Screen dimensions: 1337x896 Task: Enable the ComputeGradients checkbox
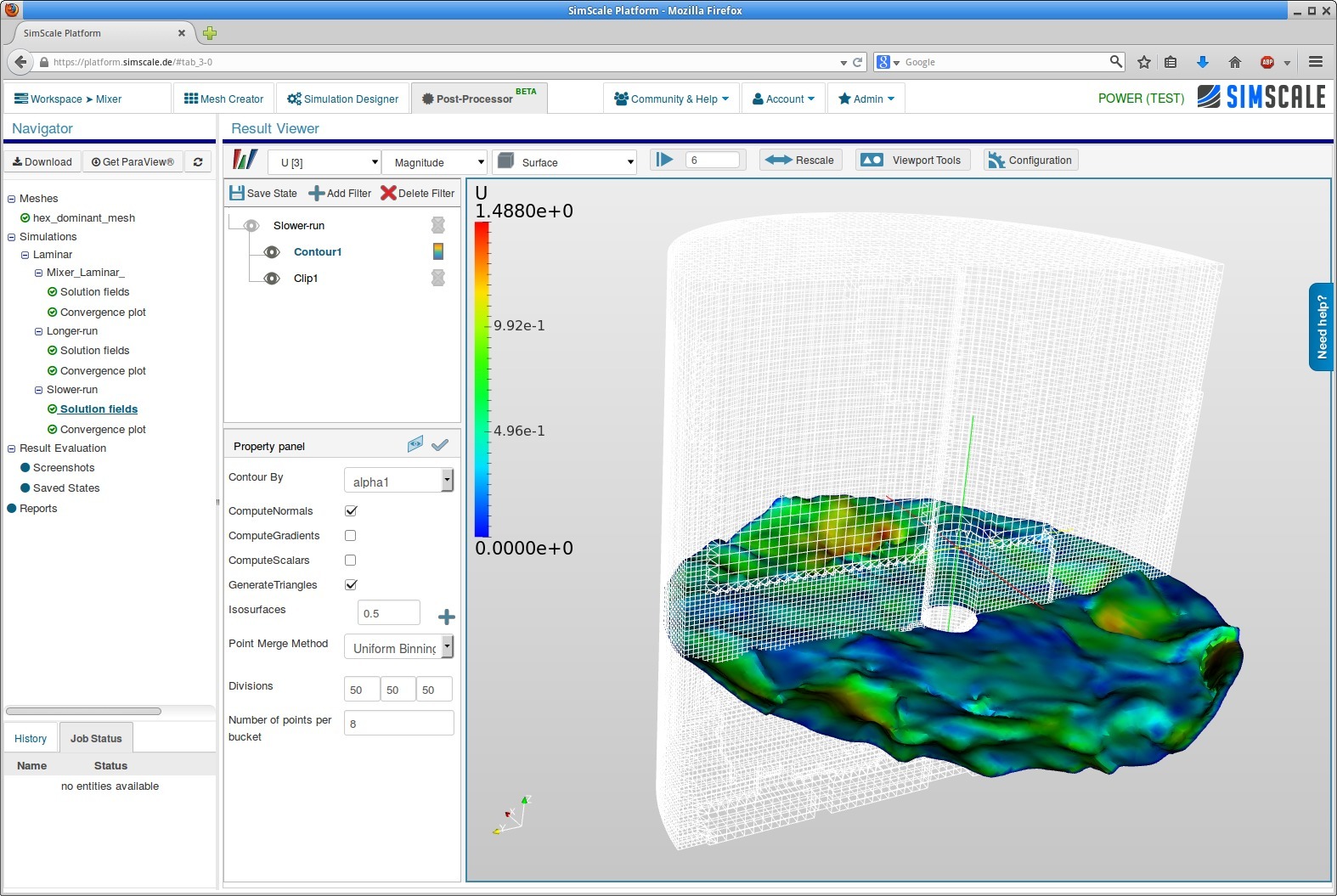[351, 535]
